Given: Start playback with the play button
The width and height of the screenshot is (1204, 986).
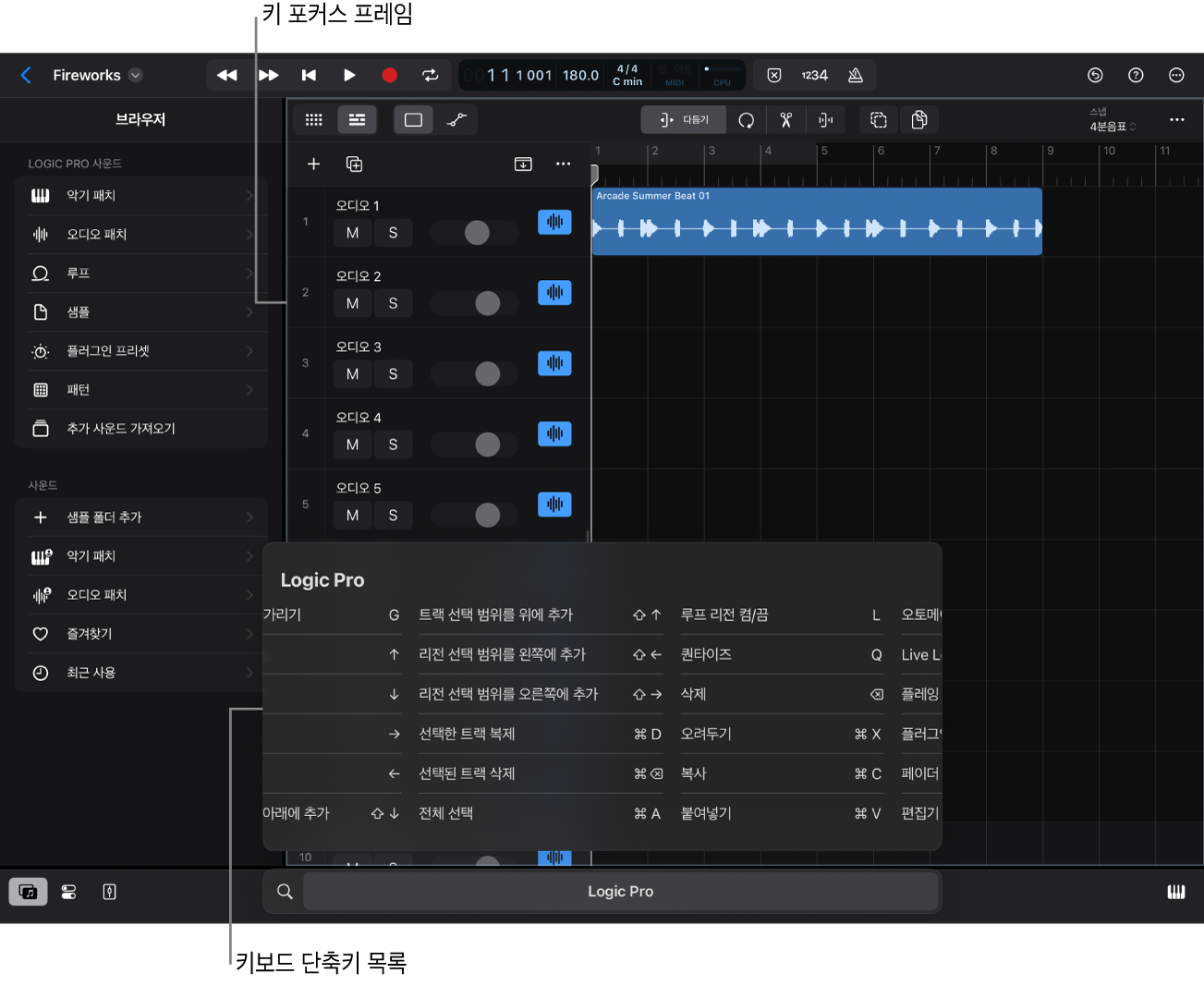Looking at the screenshot, I should pos(349,76).
